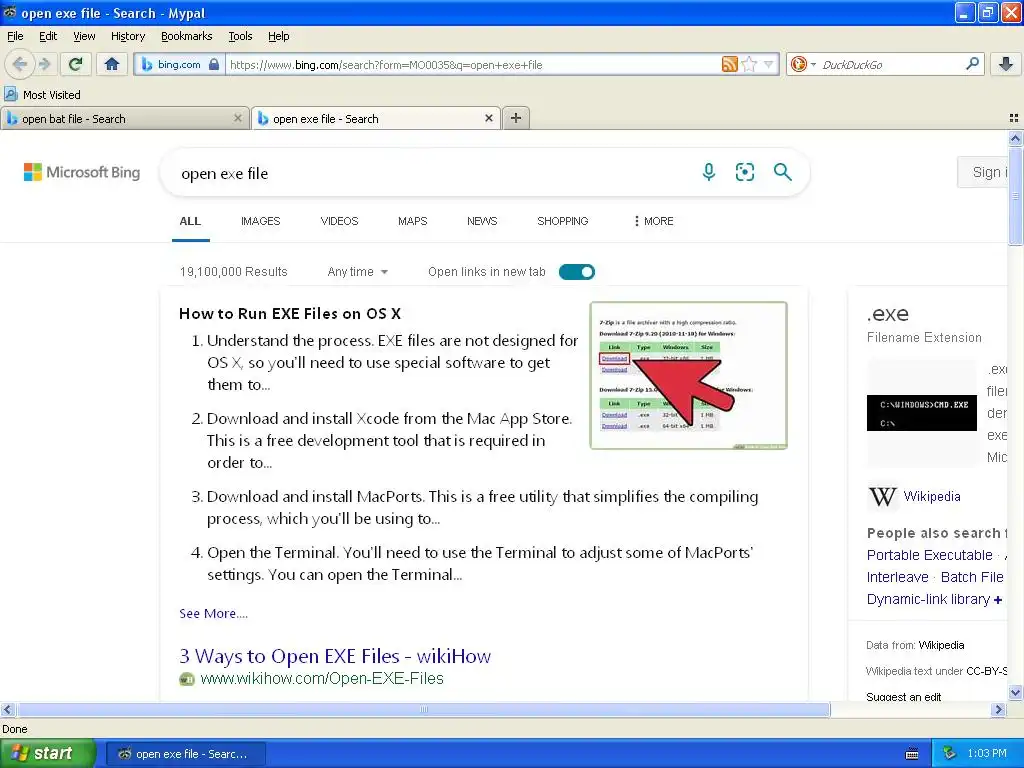
Task: Open the Downloads arrow icon
Action: pyautogui.click(x=1006, y=64)
